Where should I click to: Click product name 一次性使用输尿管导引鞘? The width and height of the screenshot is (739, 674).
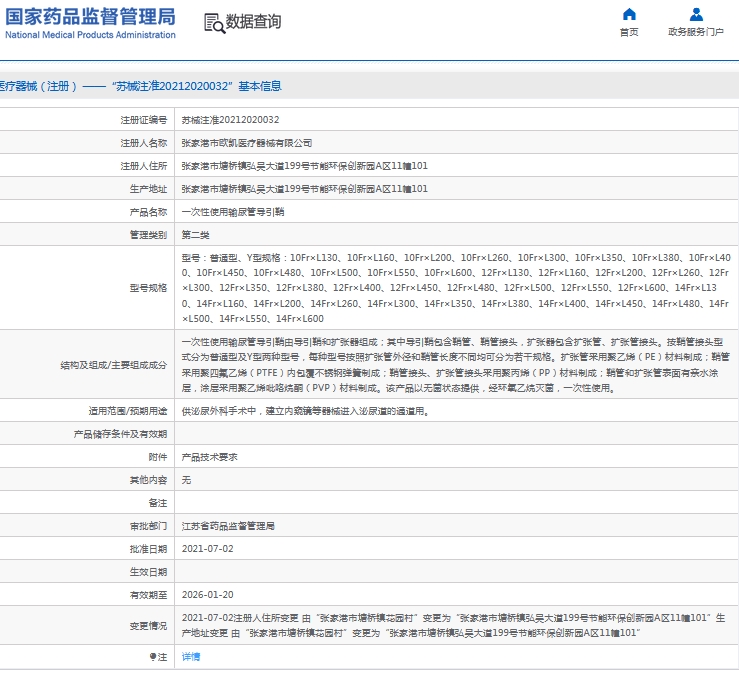[x=233, y=212]
